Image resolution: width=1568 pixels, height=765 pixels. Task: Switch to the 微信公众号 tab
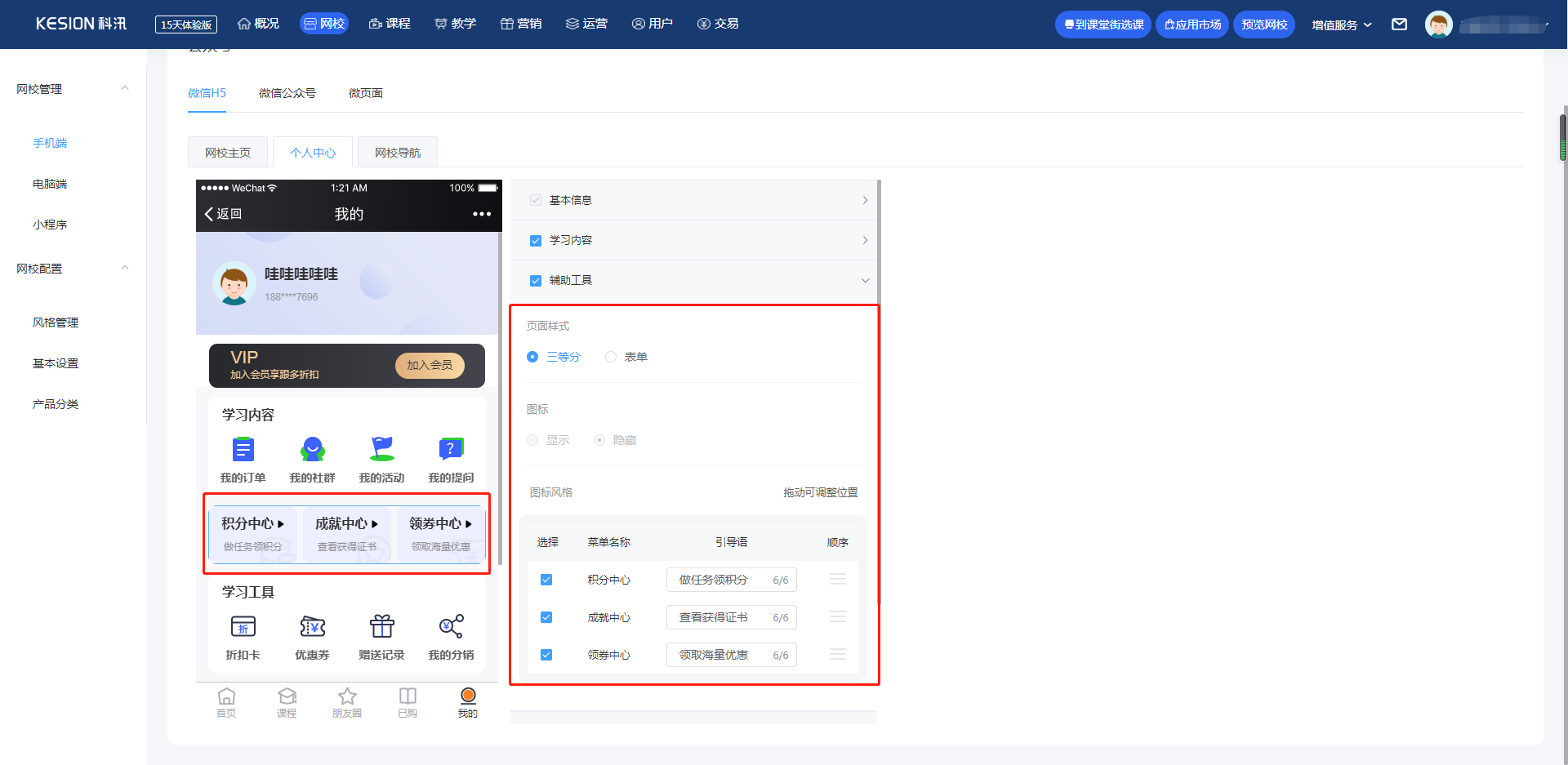coord(287,93)
